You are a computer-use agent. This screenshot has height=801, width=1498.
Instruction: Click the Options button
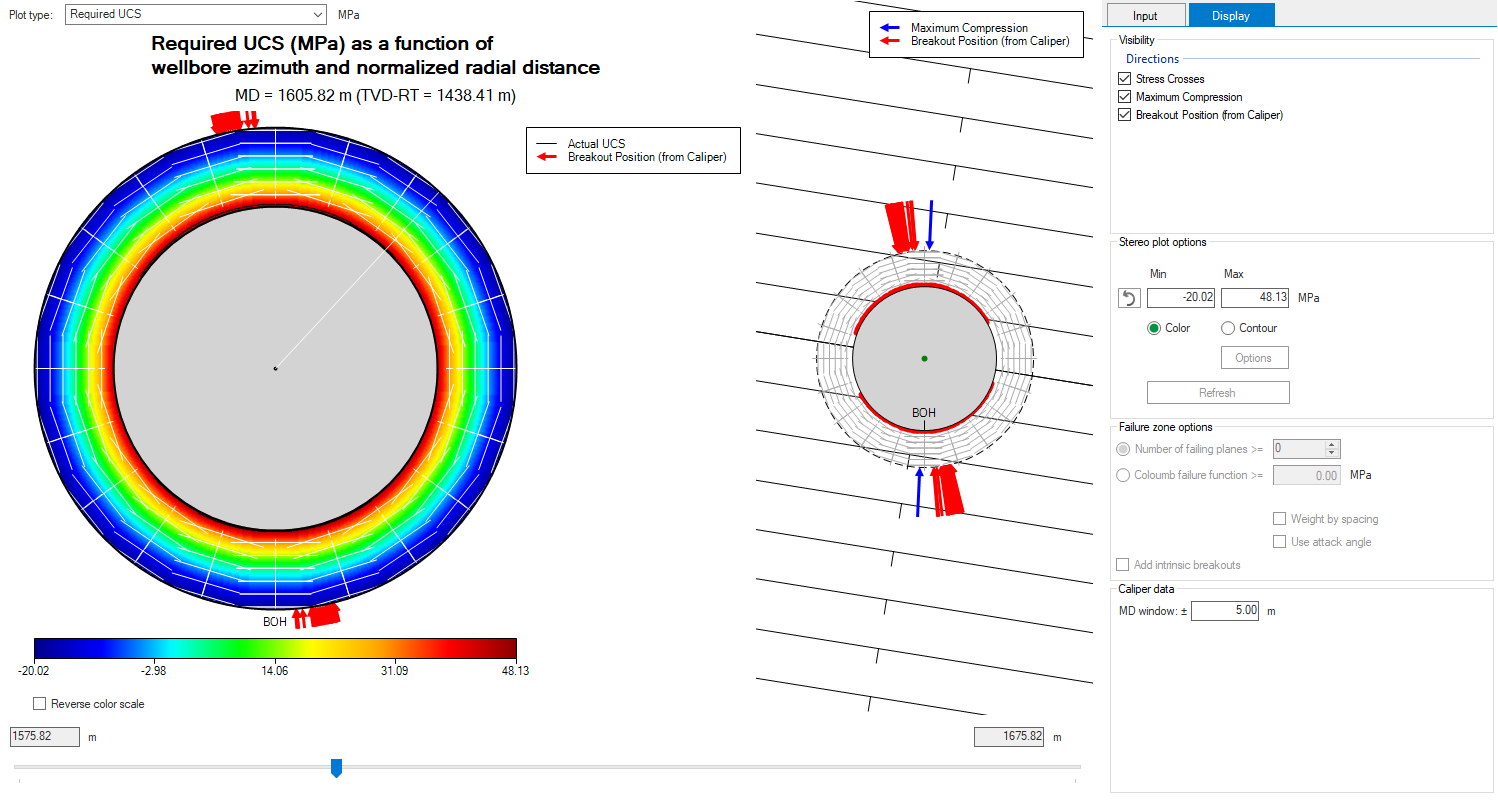(x=1253, y=358)
